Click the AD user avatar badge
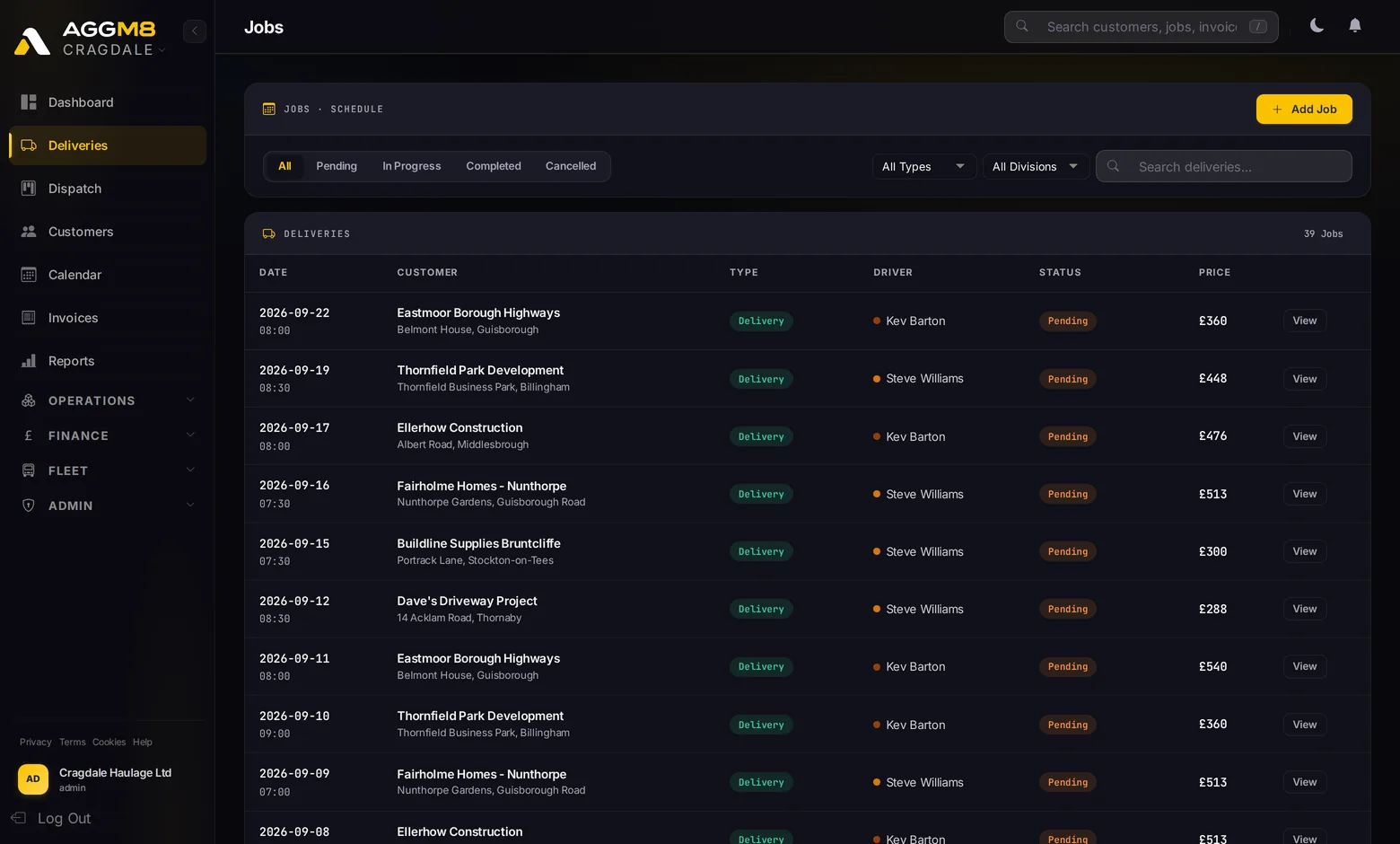Screen dimensions: 1400x844 click(x=33, y=779)
